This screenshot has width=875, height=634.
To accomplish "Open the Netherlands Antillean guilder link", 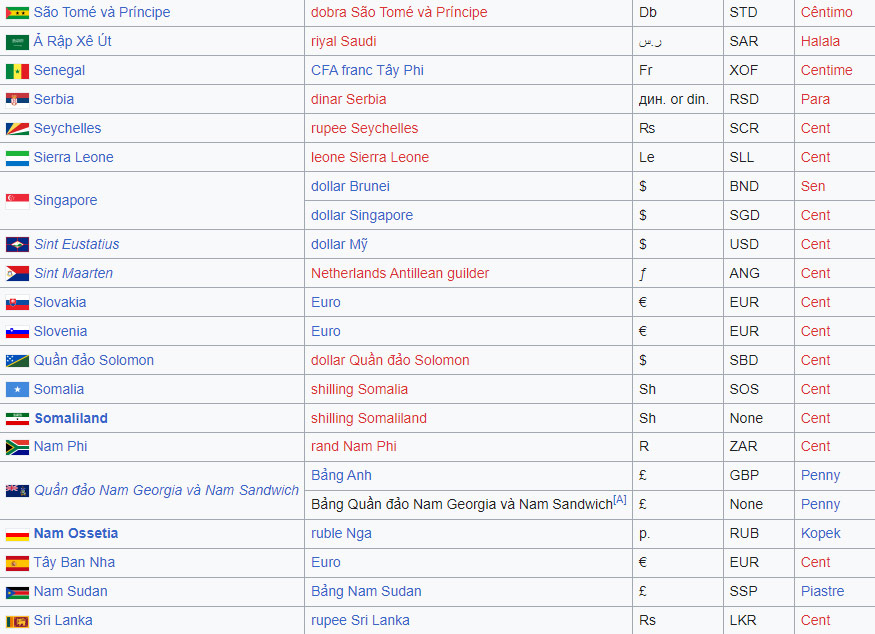I will (x=400, y=274).
